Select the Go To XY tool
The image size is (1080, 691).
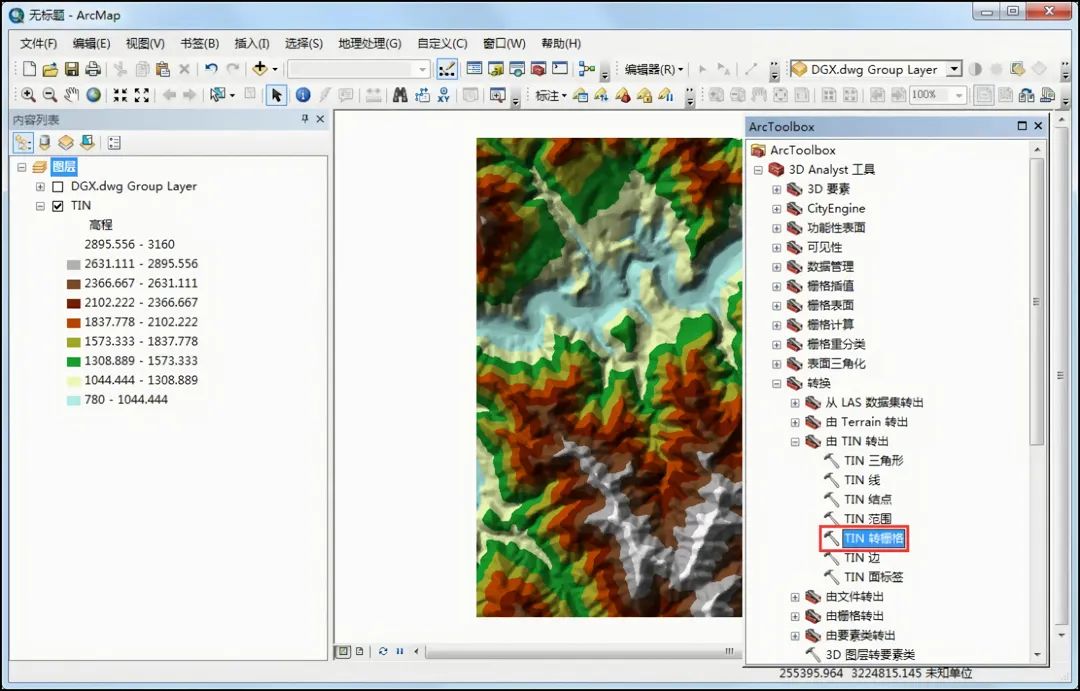coord(445,94)
